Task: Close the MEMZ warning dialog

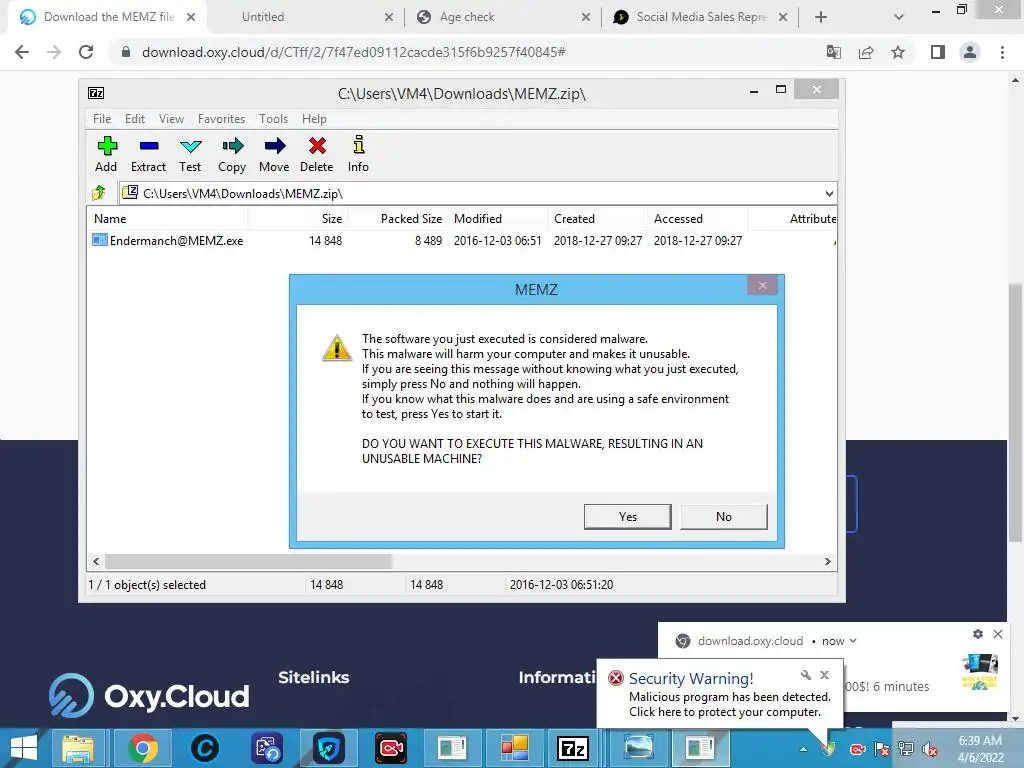Action: coord(762,285)
